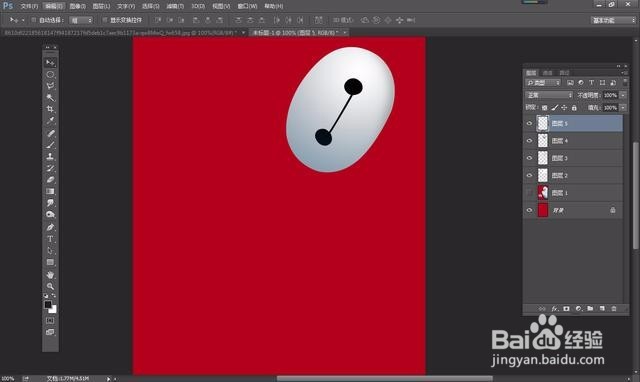Screen dimensions: 640x382
Task: Click the create new layer icon
Action: (x=602, y=309)
